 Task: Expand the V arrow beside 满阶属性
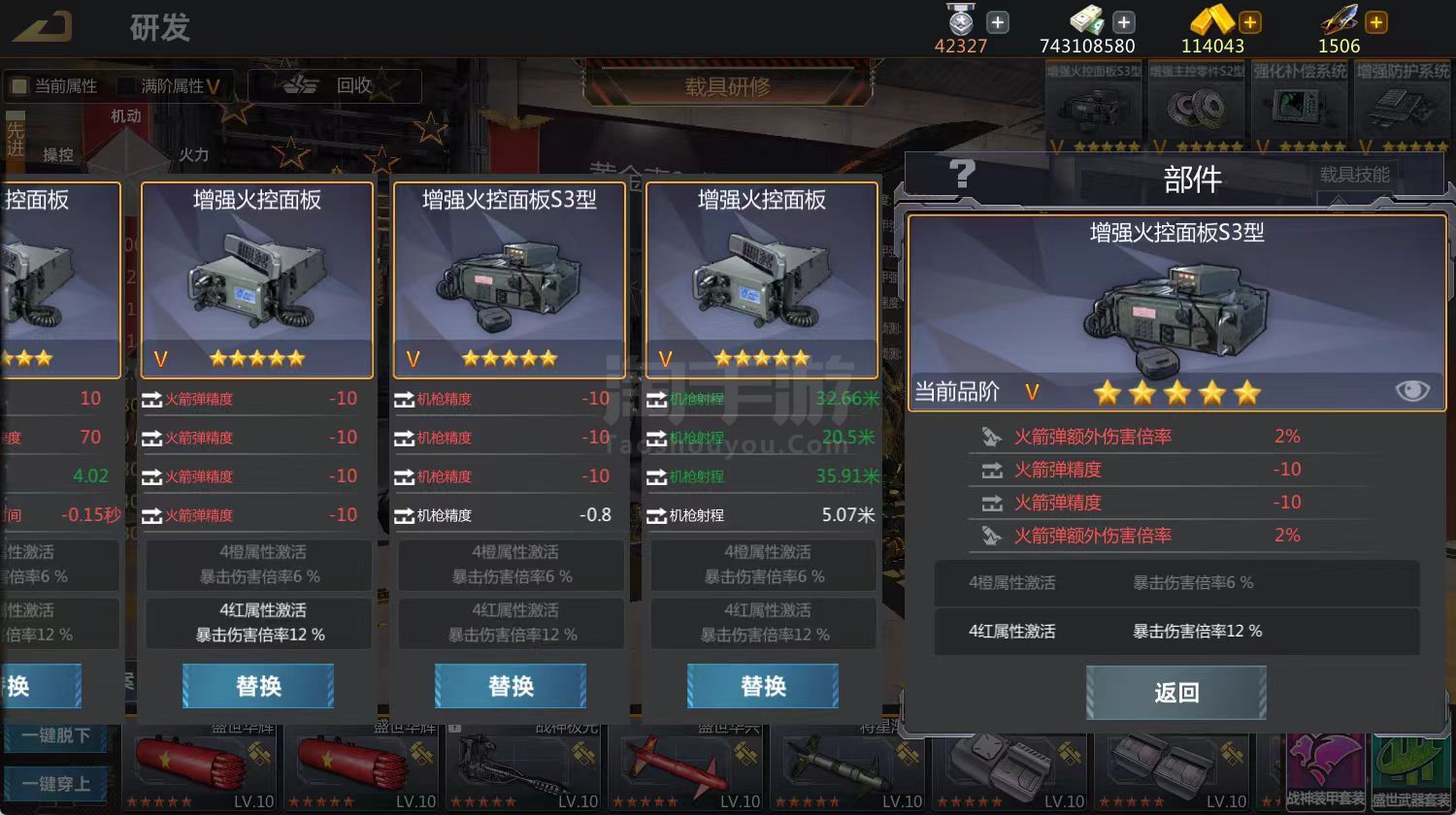214,86
